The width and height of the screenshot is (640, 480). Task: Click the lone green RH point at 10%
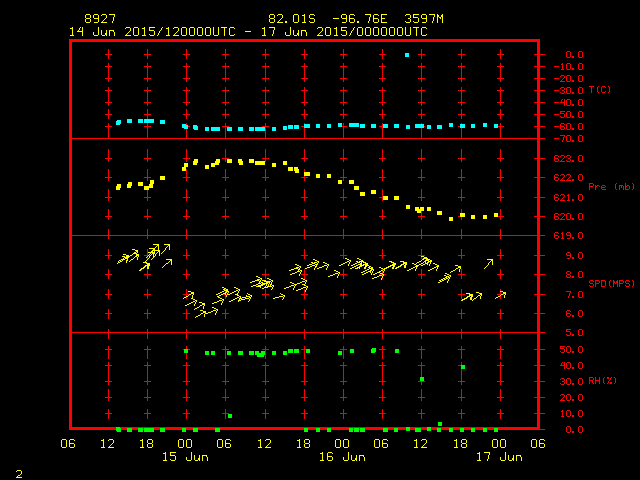tap(230, 416)
